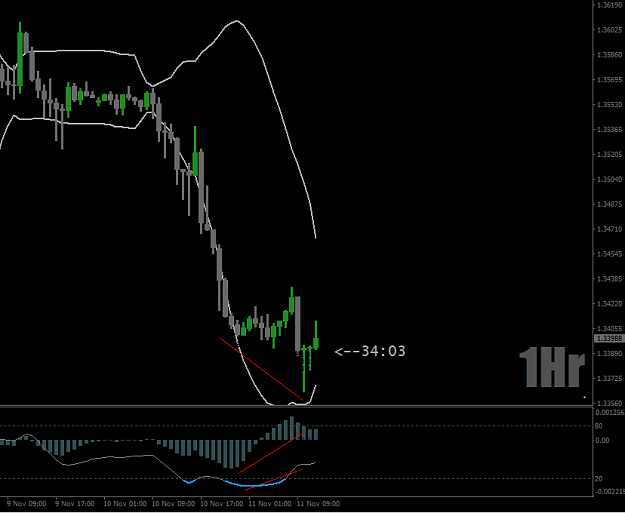Click the 10 Nov 09:00 time label
Screen dimensions: 625x513
click(173, 504)
